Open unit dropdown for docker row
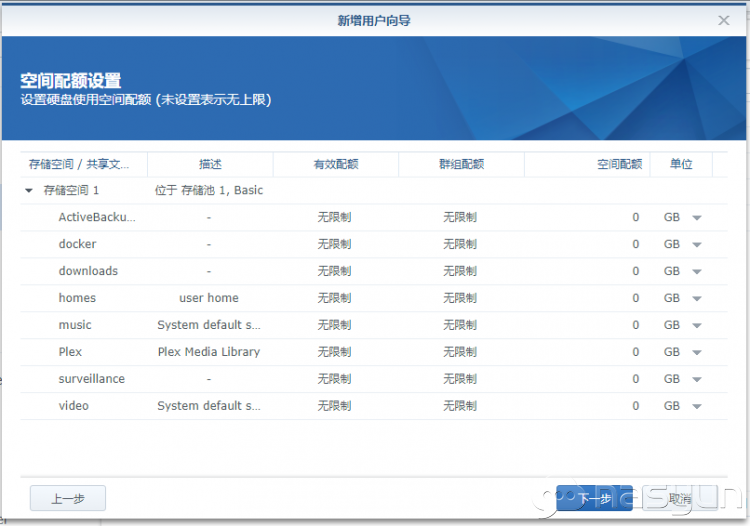The height and width of the screenshot is (526, 750). coord(697,244)
